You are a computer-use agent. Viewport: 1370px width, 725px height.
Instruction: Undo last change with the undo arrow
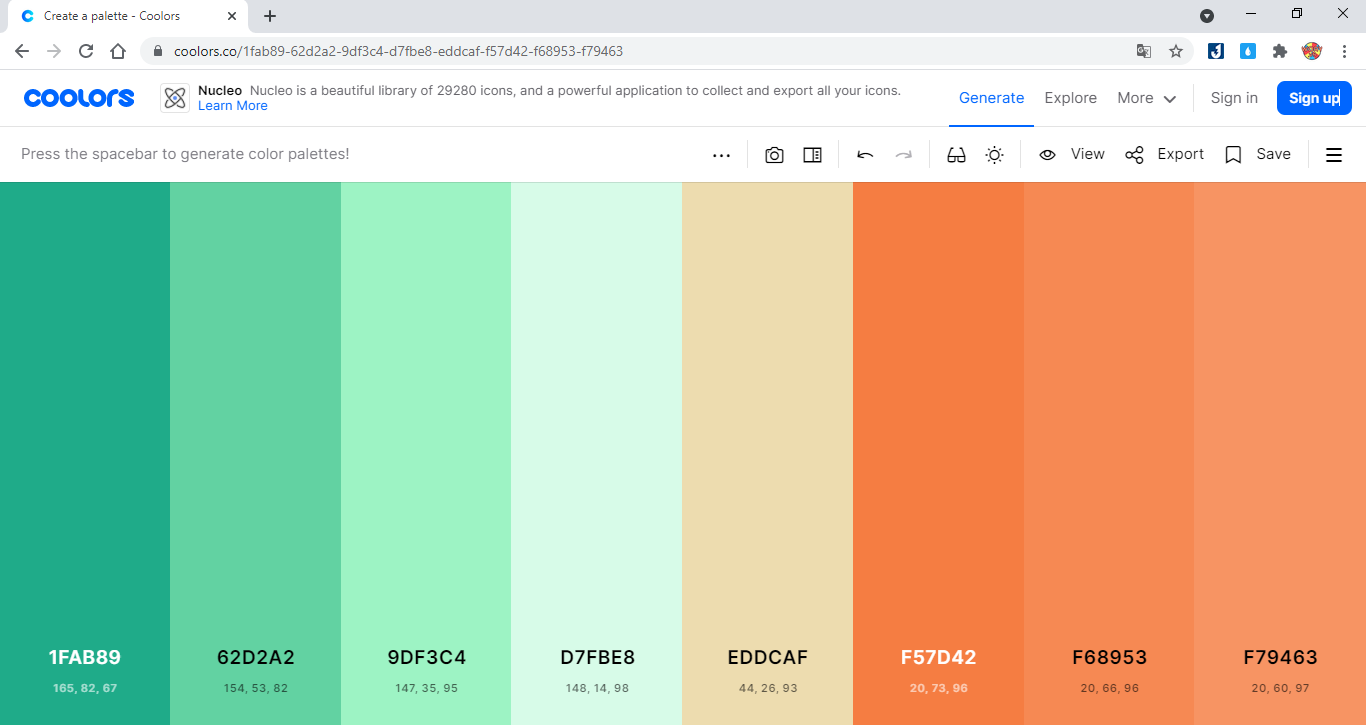(866, 155)
